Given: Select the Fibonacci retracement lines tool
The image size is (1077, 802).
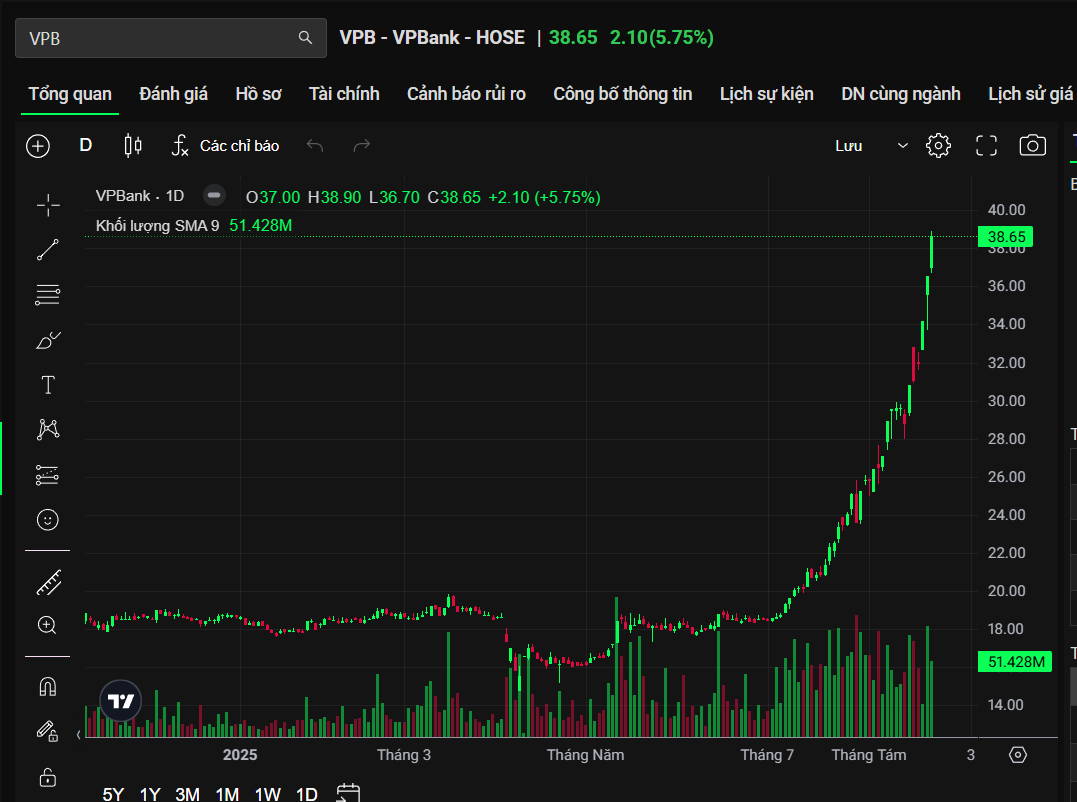Looking at the screenshot, I should pyautogui.click(x=48, y=295).
